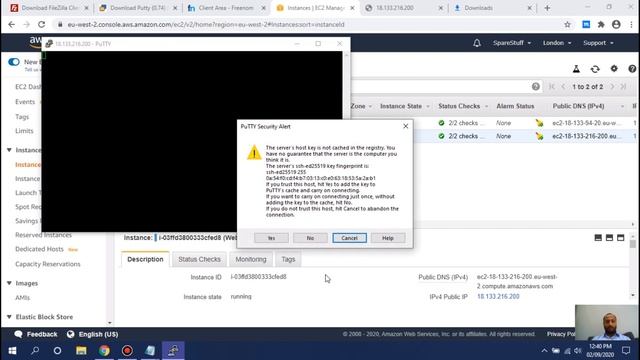The height and width of the screenshot is (360, 640).
Task: Switch to the Status Checks tab
Action: coord(199,260)
